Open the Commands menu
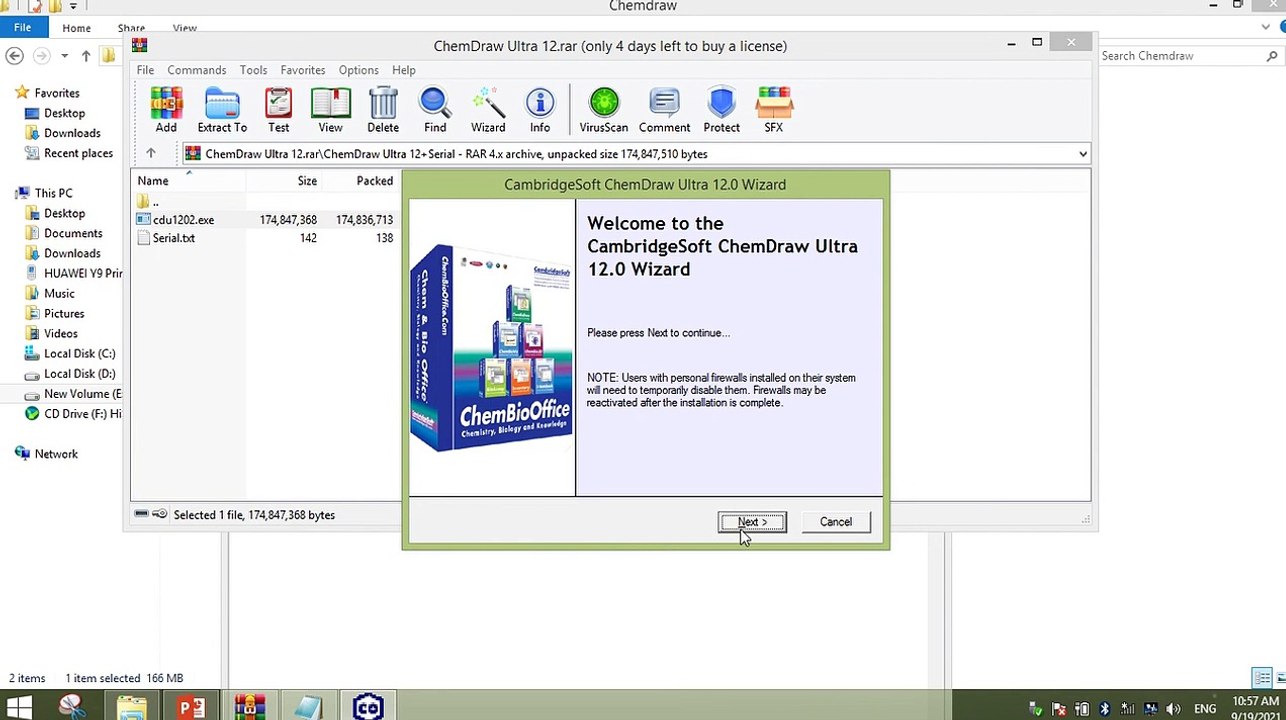The width and height of the screenshot is (1286, 720). coord(196,70)
